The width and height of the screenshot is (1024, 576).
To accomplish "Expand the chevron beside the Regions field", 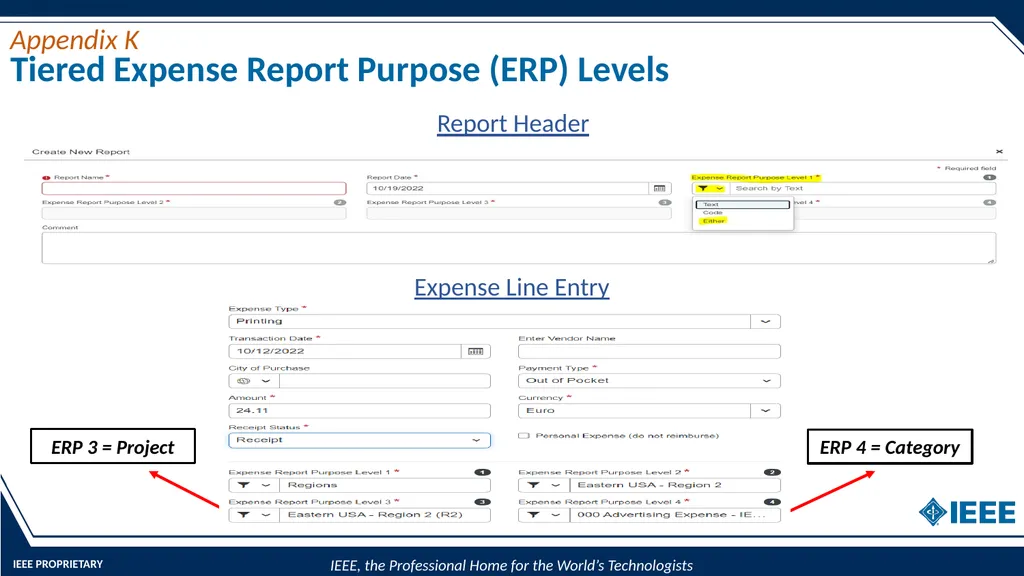I will [266, 485].
